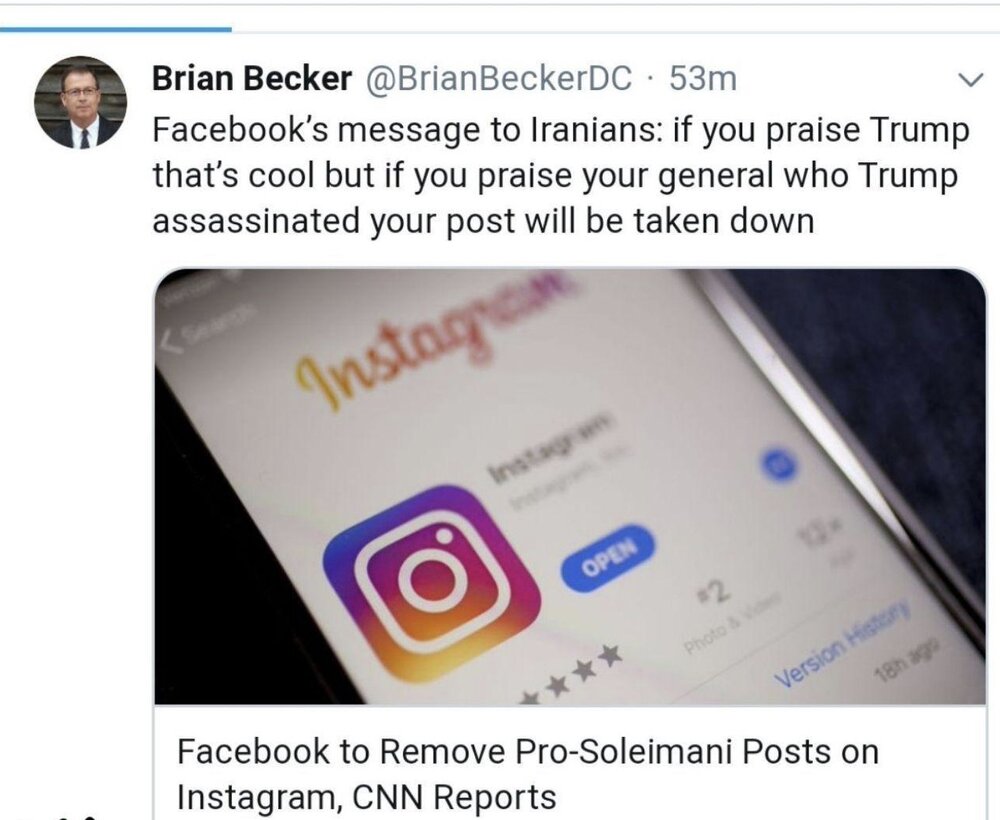Click the Brian Becker display name
1000x820 pixels.
[251, 79]
